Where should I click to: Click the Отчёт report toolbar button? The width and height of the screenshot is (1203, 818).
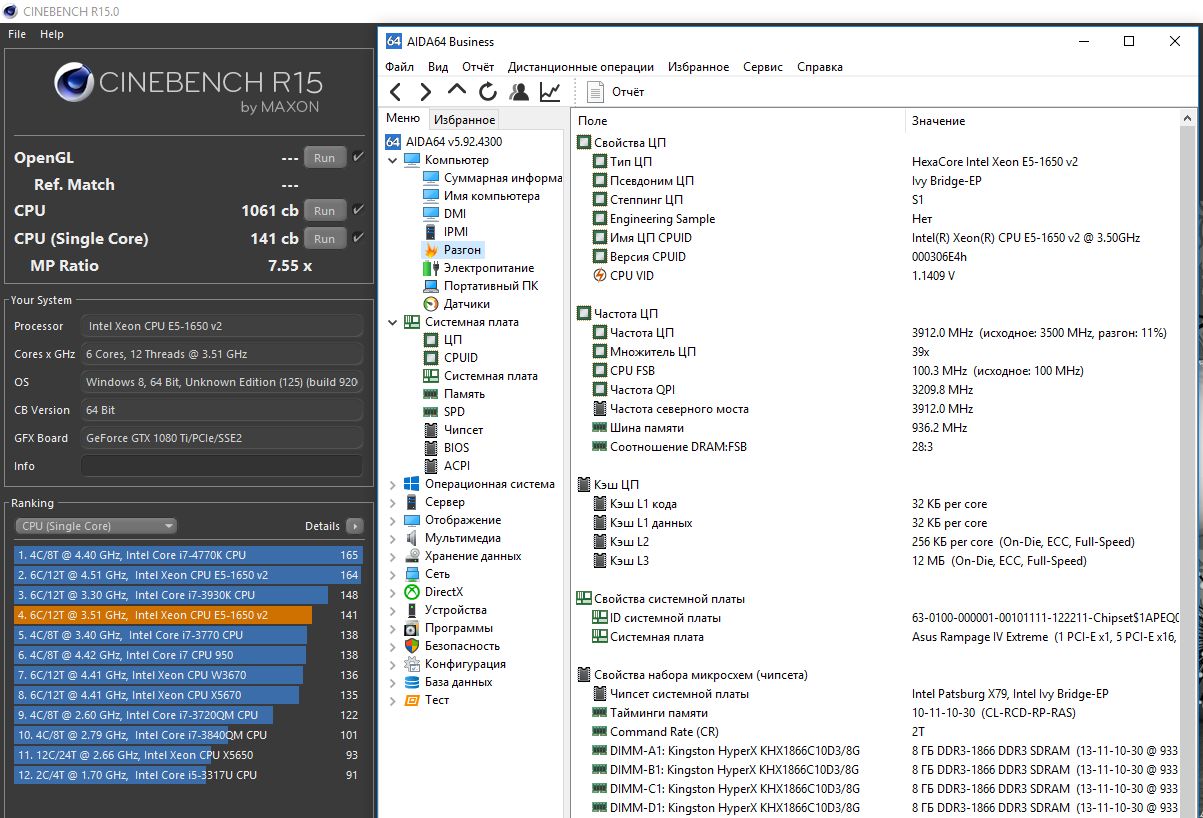[616, 92]
